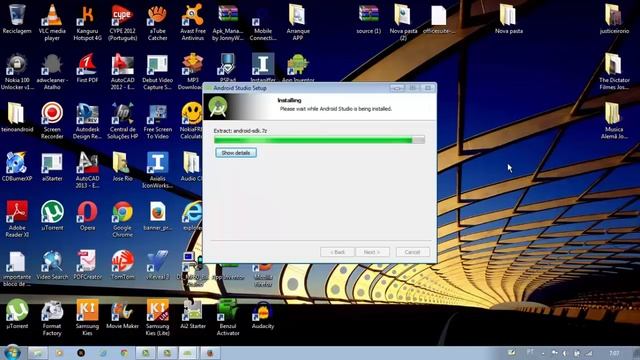Select the Google Chrome desktop shortcut

click(122, 219)
